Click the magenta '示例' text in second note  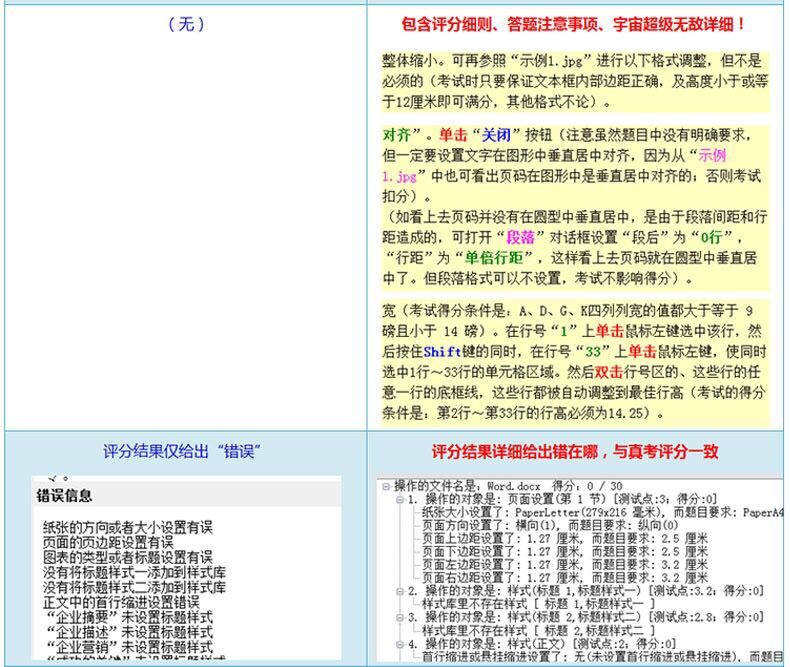[712, 156]
